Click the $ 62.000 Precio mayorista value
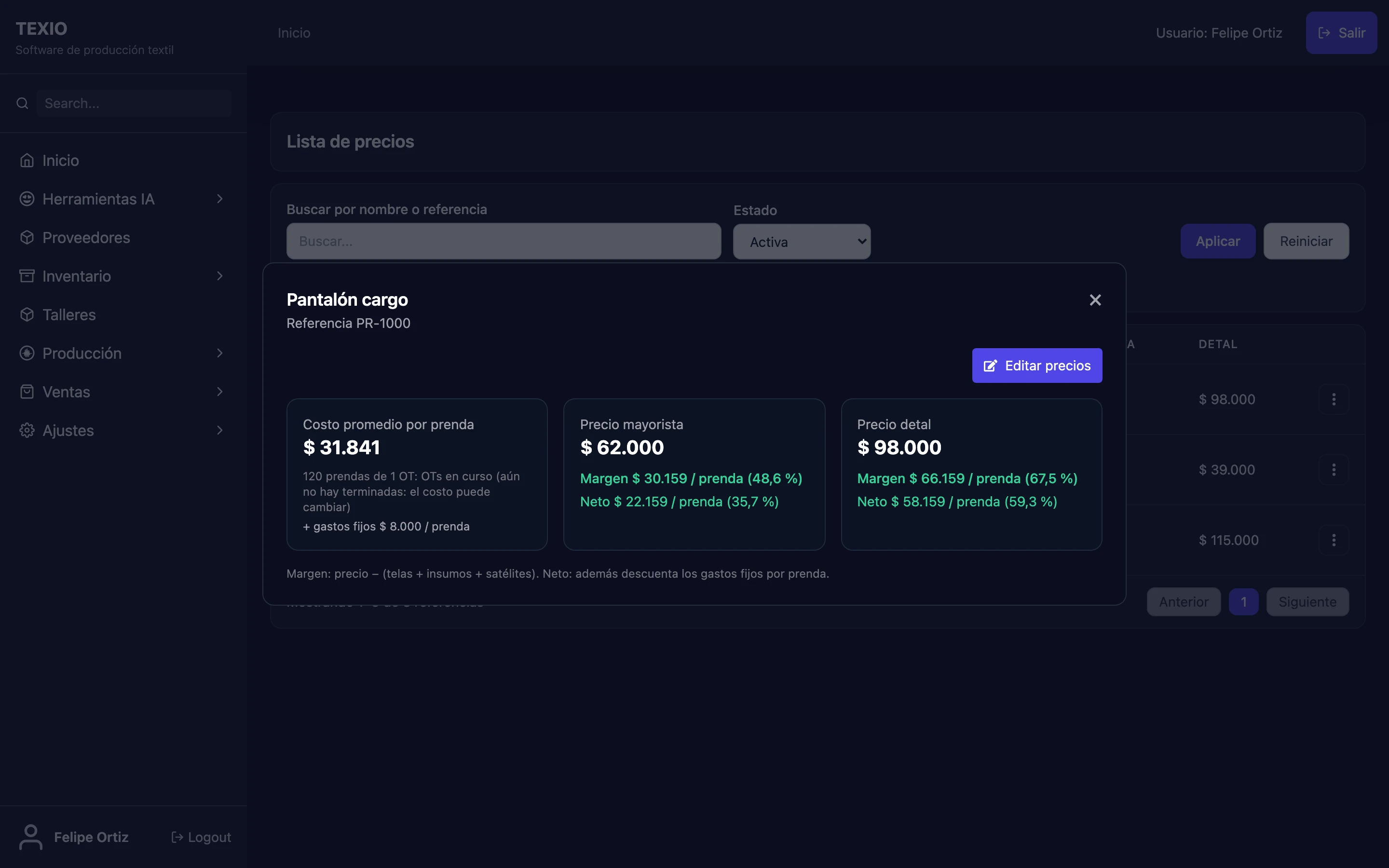This screenshot has height=868, width=1389. [x=622, y=447]
